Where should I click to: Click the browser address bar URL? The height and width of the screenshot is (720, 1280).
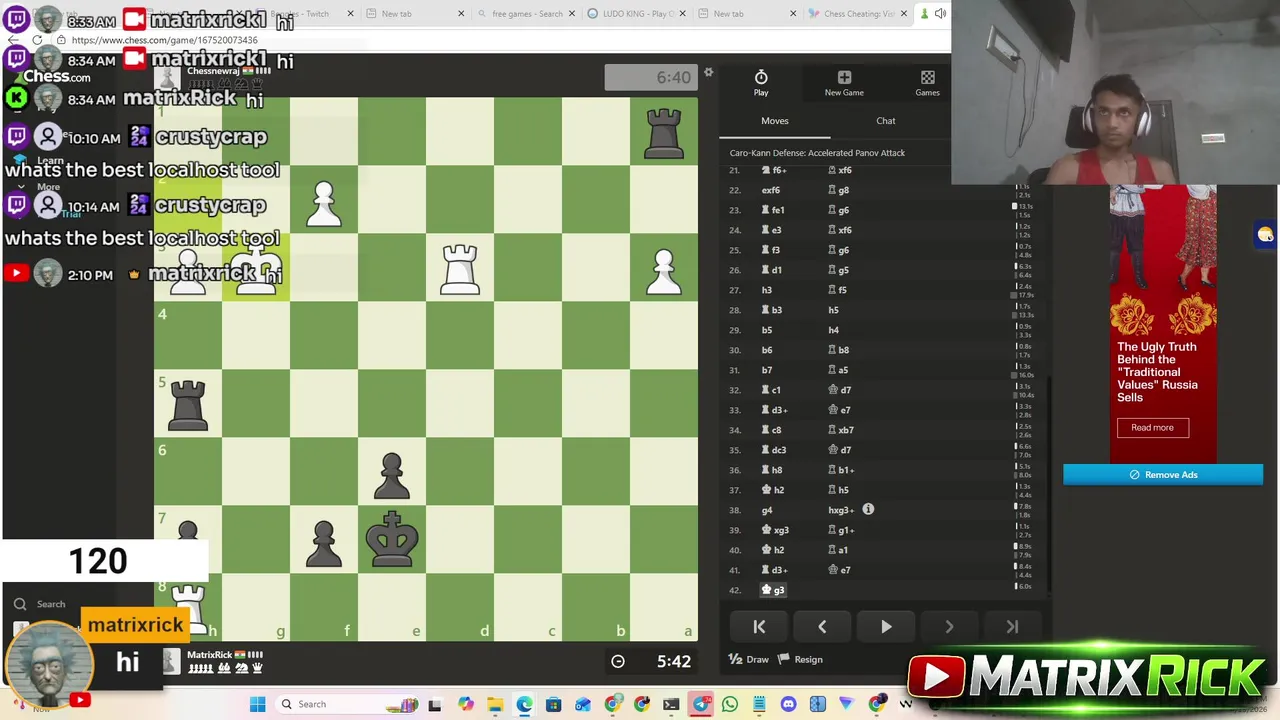(x=165, y=40)
